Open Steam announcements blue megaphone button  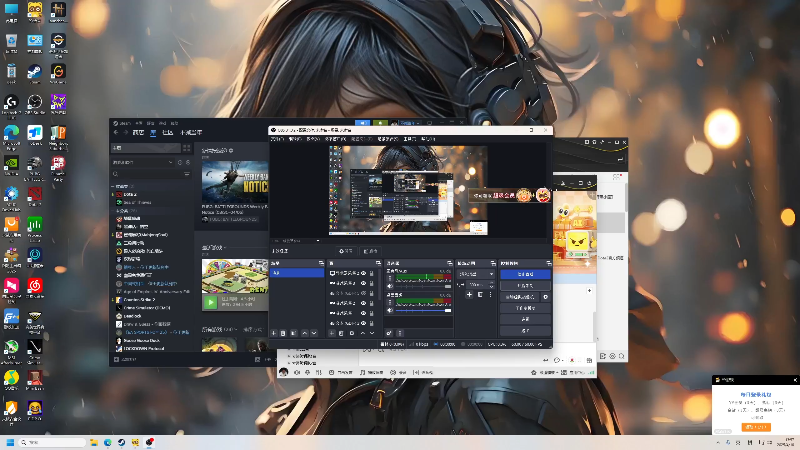362,123
